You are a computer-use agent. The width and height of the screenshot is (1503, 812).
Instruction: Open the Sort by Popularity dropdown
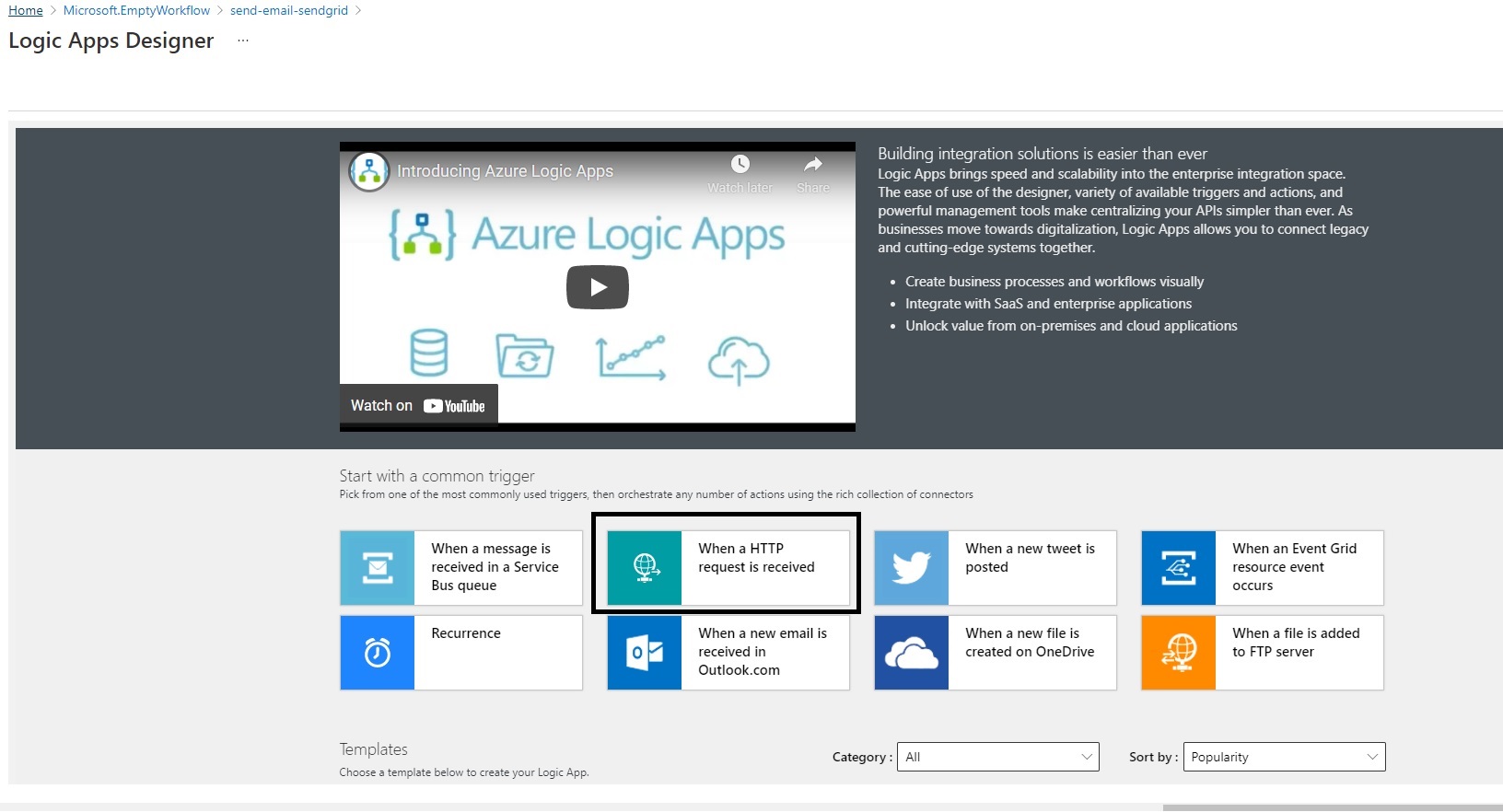[1285, 757]
